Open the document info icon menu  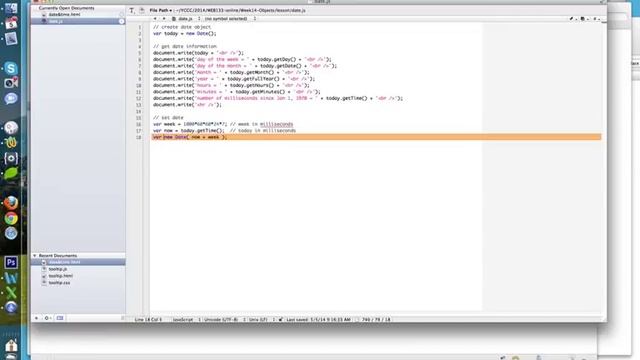pos(584,19)
